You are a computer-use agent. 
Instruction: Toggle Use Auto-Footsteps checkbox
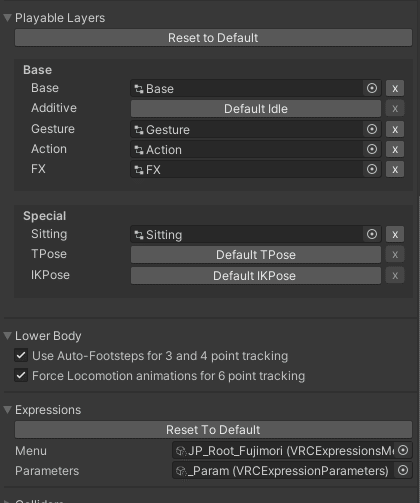(21, 355)
